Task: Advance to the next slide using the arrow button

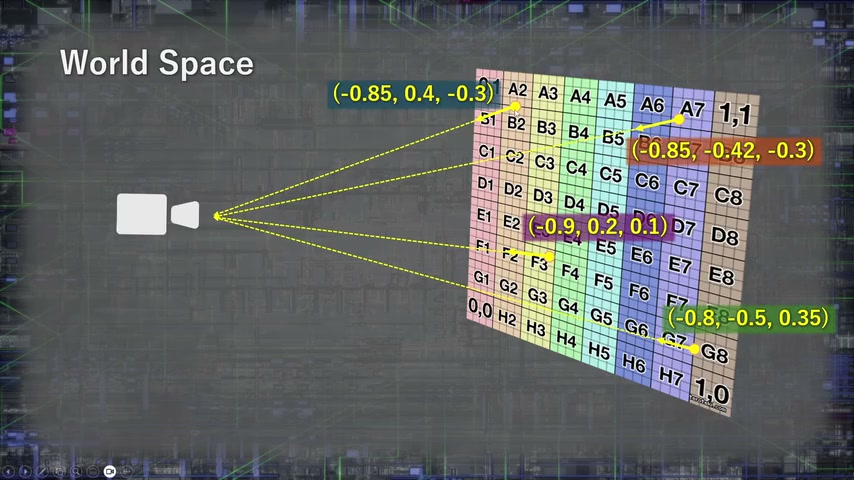Action: coord(26,471)
